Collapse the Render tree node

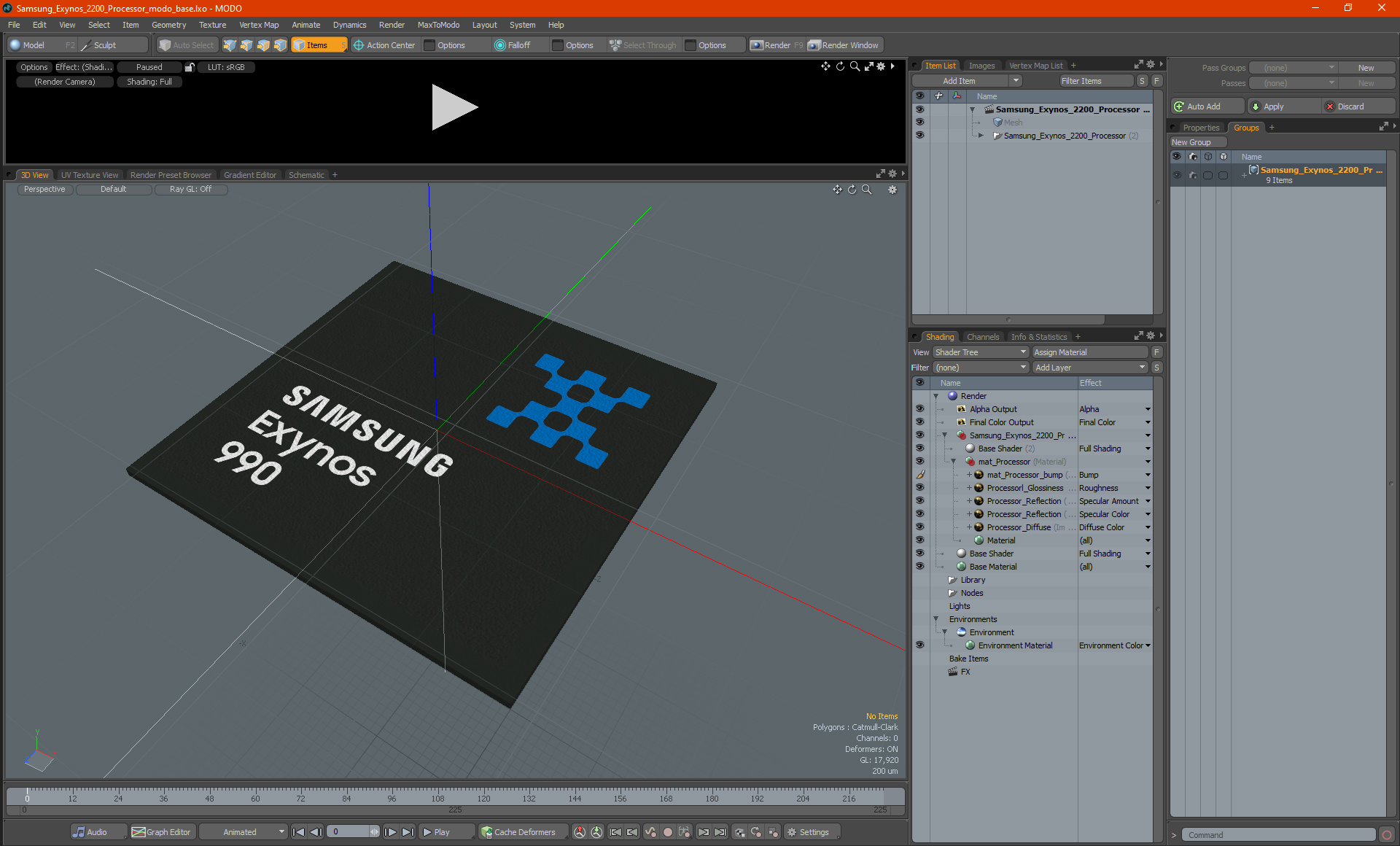[x=936, y=396]
